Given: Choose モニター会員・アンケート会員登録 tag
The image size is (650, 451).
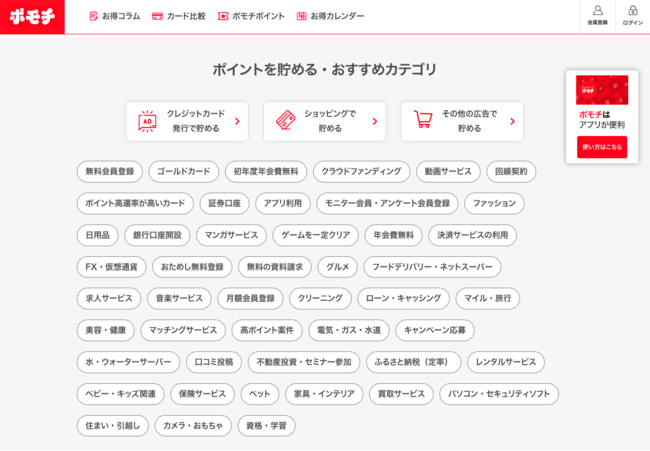Looking at the screenshot, I should (387, 203).
